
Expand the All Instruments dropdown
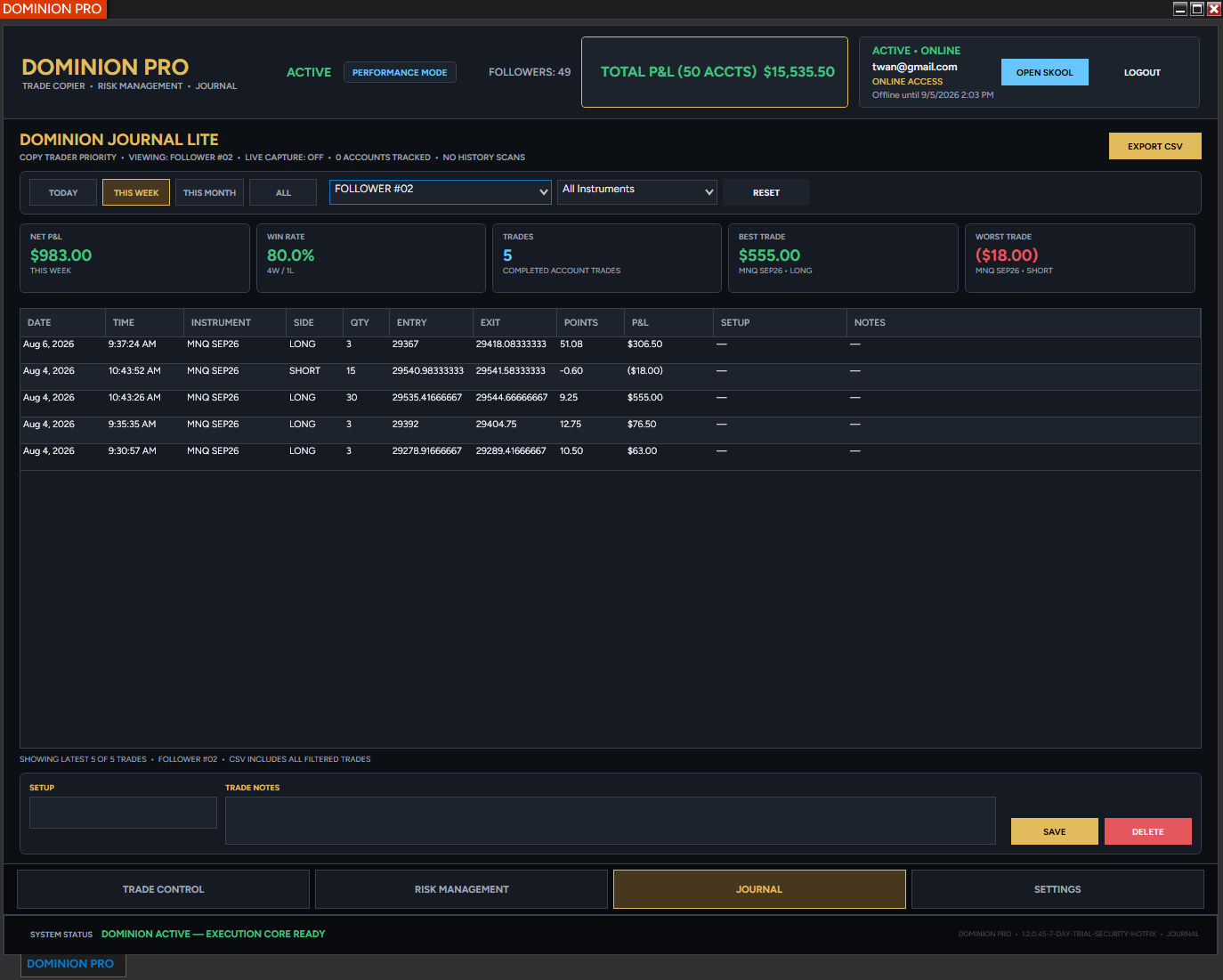637,191
